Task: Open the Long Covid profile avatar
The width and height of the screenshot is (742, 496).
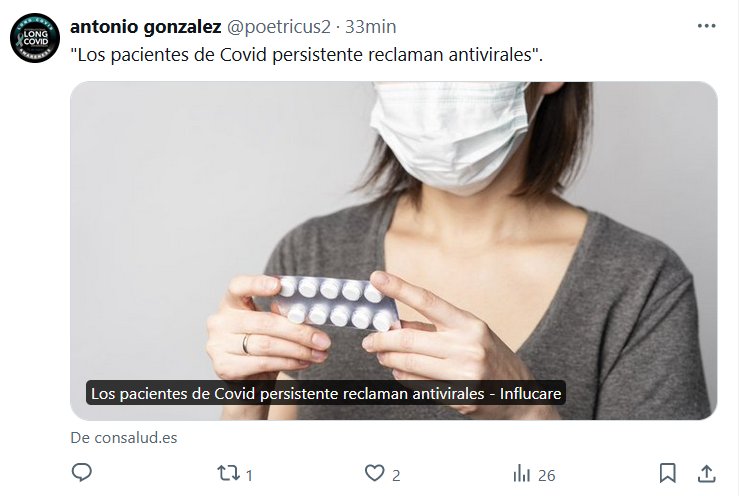Action: pos(35,38)
